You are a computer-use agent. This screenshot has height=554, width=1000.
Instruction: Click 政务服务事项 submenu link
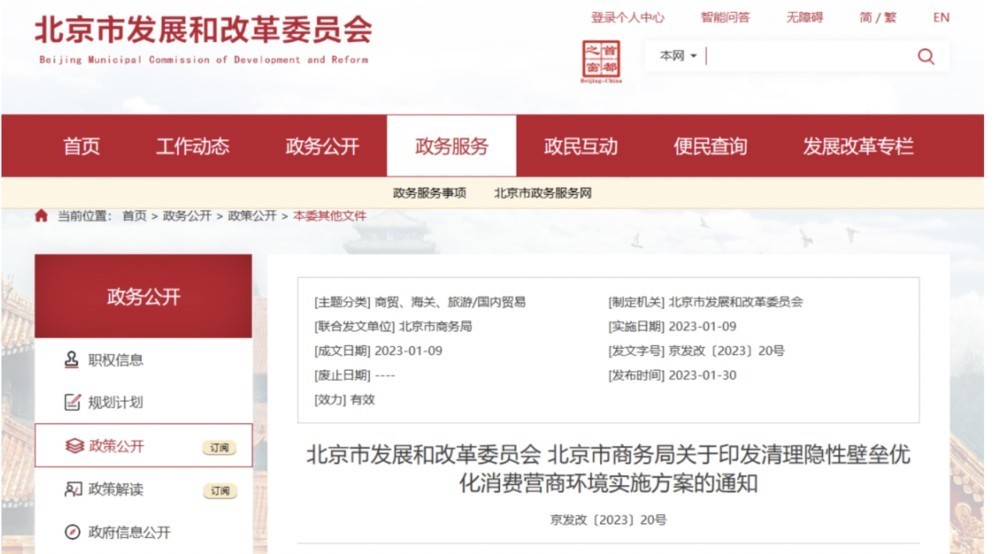pos(430,193)
